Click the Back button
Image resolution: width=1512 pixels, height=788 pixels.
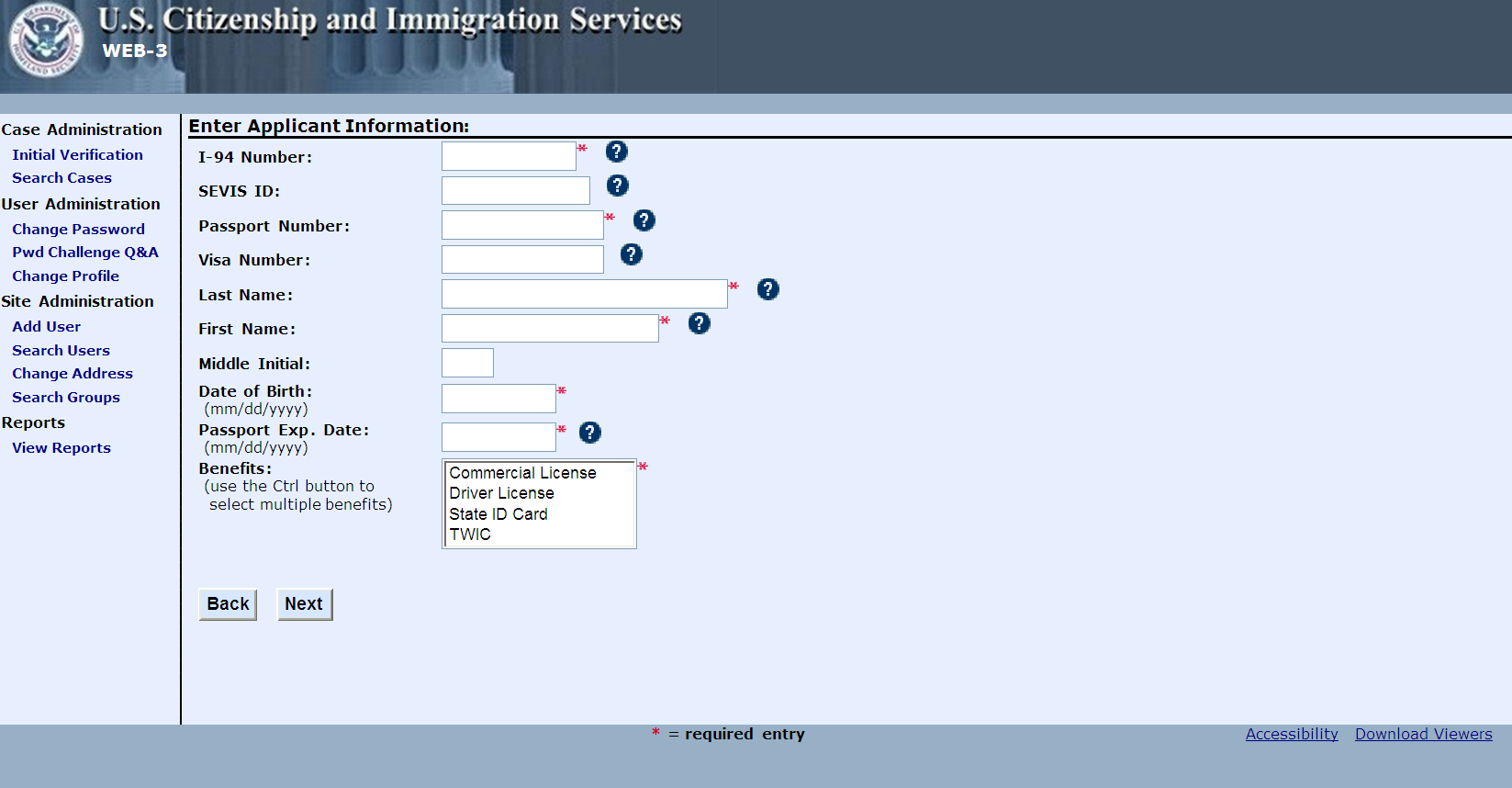tap(229, 604)
